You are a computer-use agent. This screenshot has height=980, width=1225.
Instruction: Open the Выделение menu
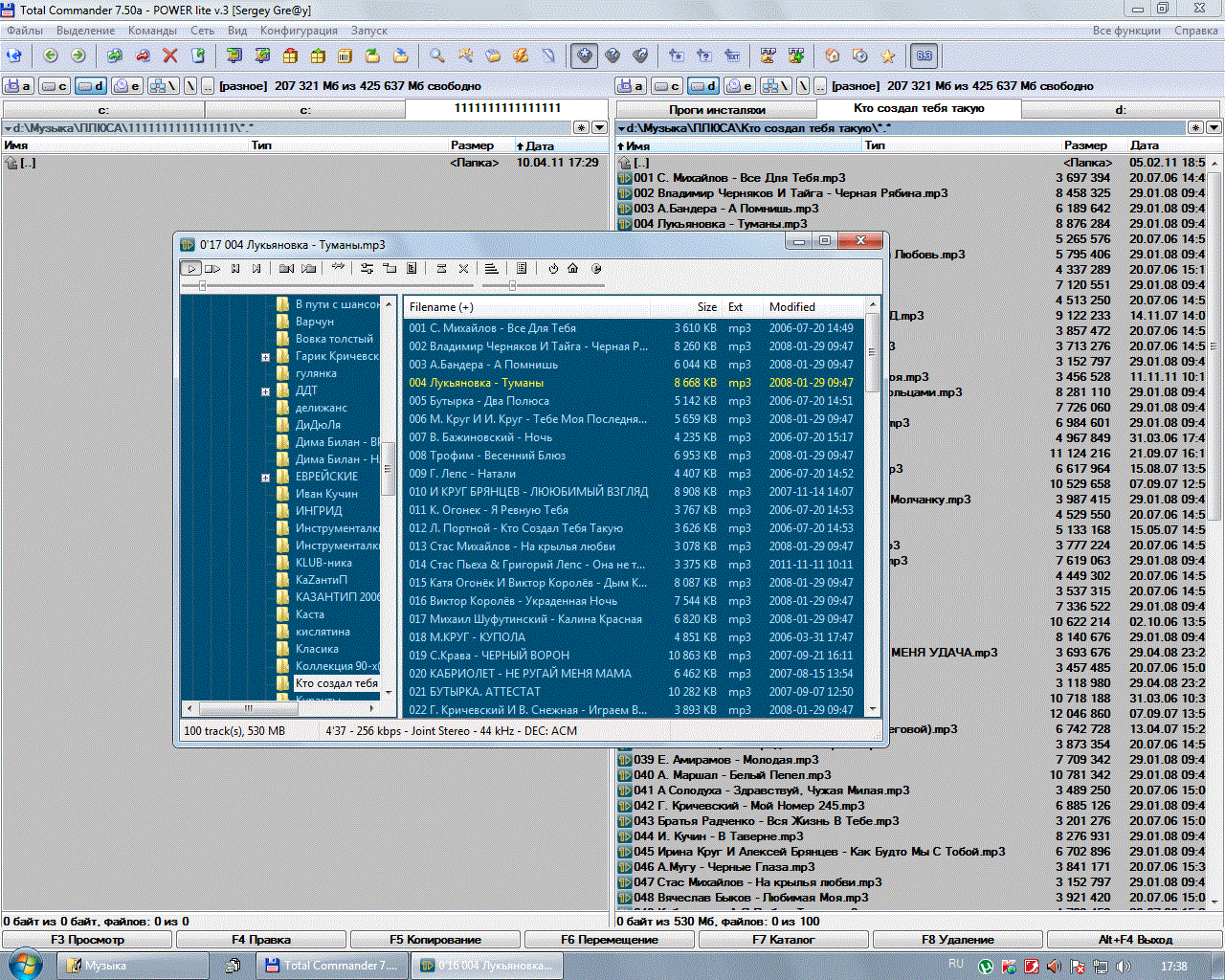(85, 31)
